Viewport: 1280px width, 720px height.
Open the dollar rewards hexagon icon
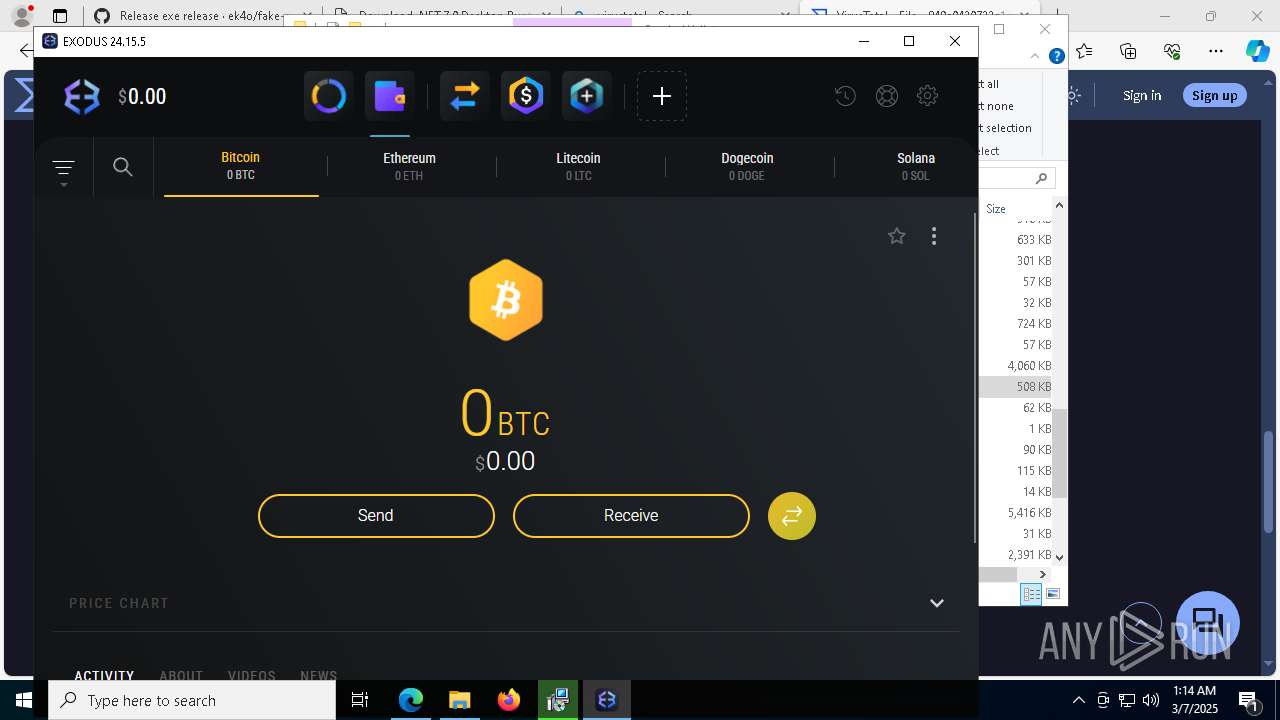[x=526, y=96]
